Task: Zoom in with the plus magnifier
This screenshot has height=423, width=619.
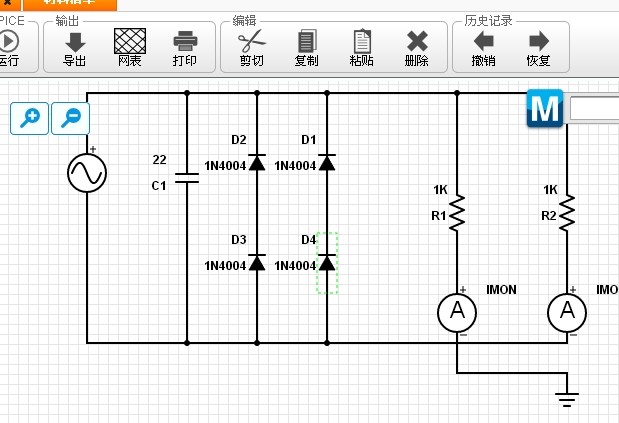Action: point(30,118)
